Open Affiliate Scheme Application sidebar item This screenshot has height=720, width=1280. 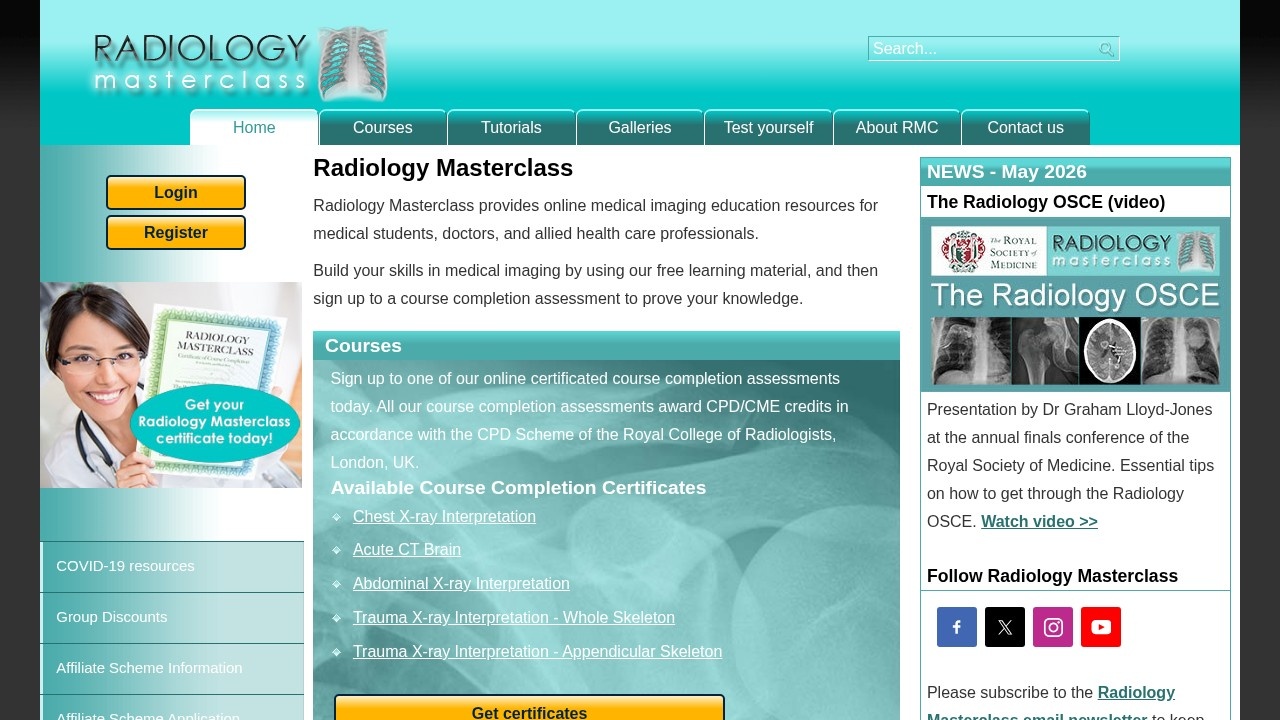pyautogui.click(x=172, y=710)
